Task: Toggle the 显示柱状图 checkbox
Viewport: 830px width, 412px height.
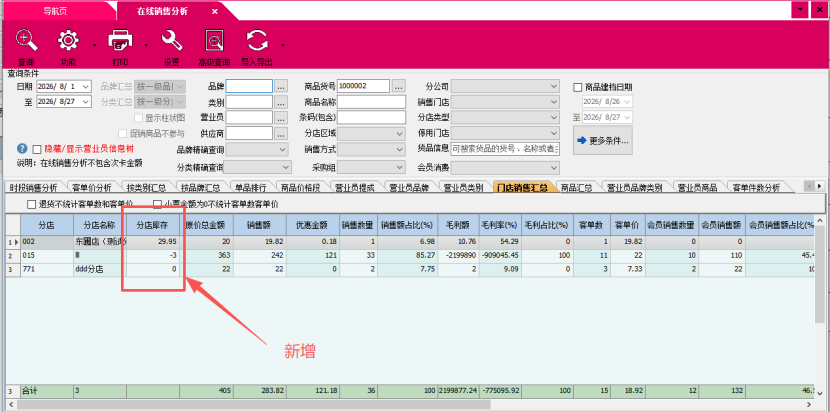Action: pyautogui.click(x=139, y=118)
